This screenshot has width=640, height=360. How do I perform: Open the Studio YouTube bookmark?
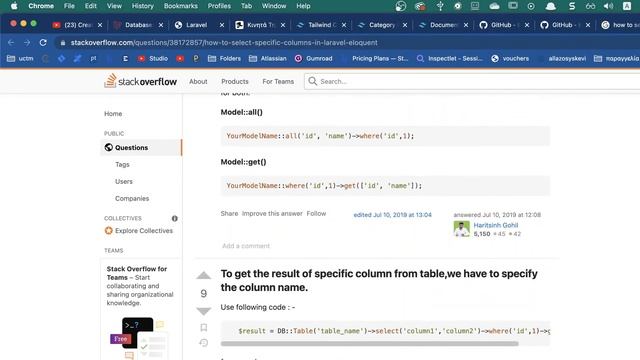pos(153,58)
